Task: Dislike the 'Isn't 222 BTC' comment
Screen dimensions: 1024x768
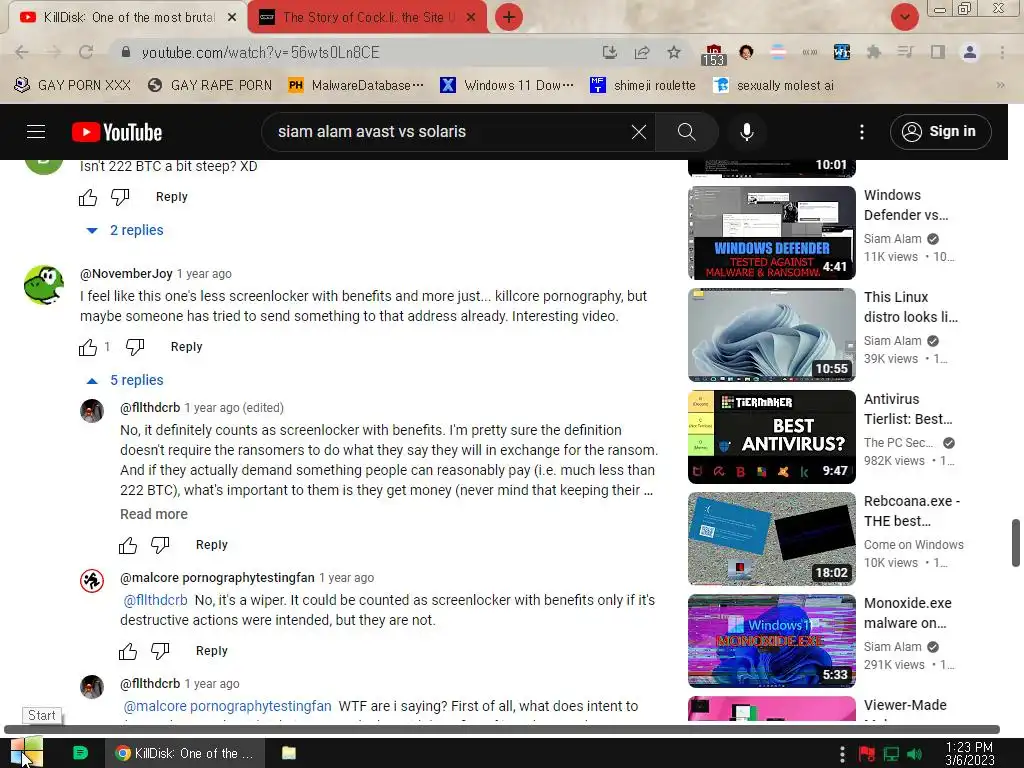Action: click(120, 197)
